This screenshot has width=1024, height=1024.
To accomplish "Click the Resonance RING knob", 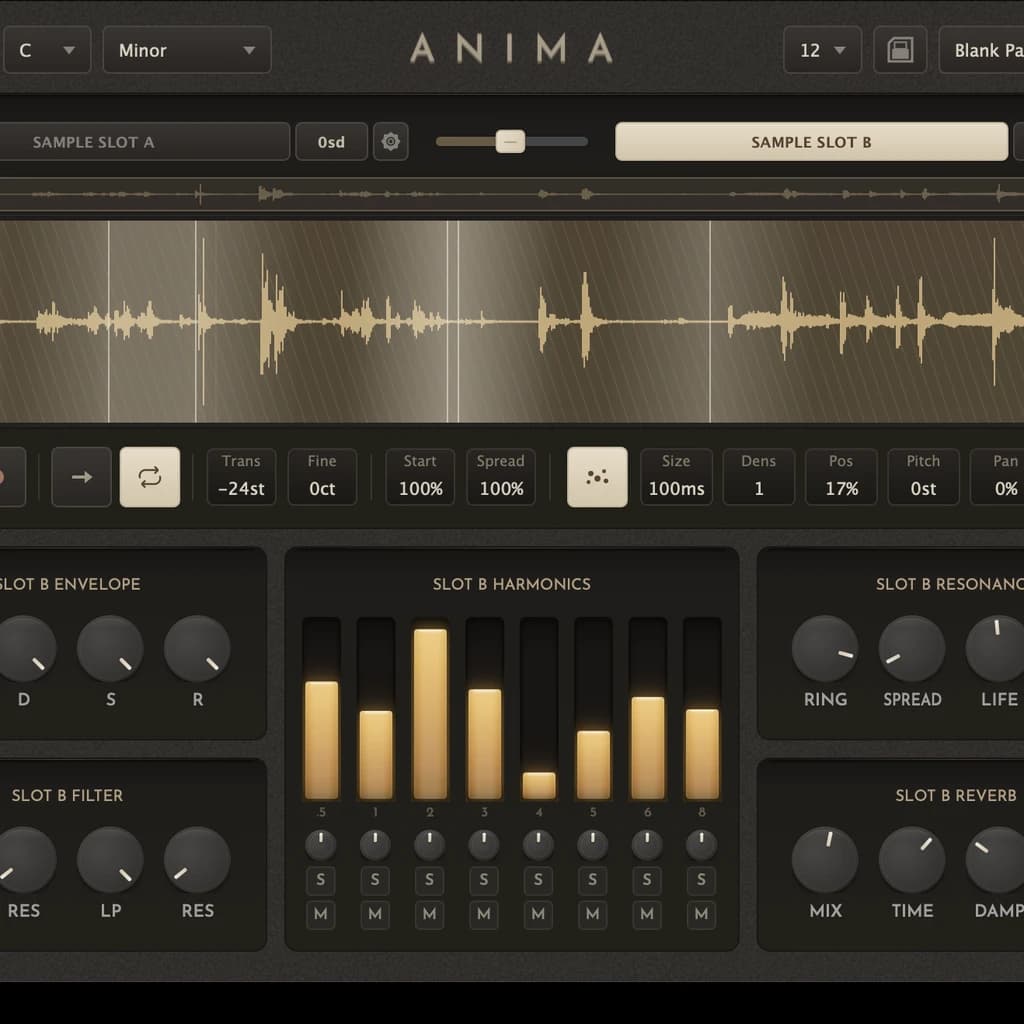I will click(x=825, y=648).
